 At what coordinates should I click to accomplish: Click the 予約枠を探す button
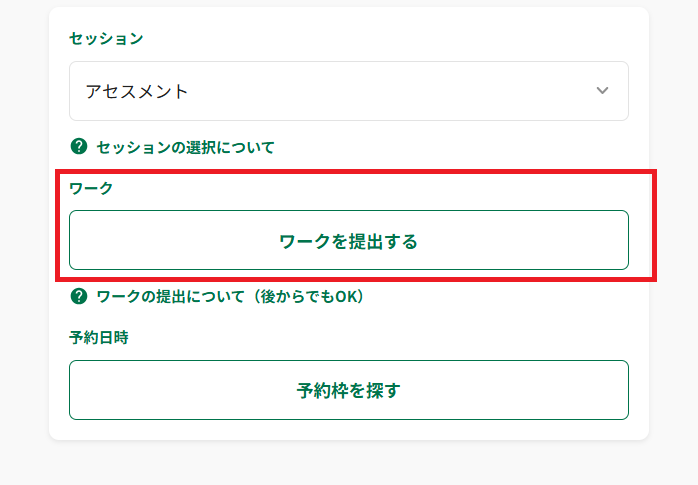349,390
